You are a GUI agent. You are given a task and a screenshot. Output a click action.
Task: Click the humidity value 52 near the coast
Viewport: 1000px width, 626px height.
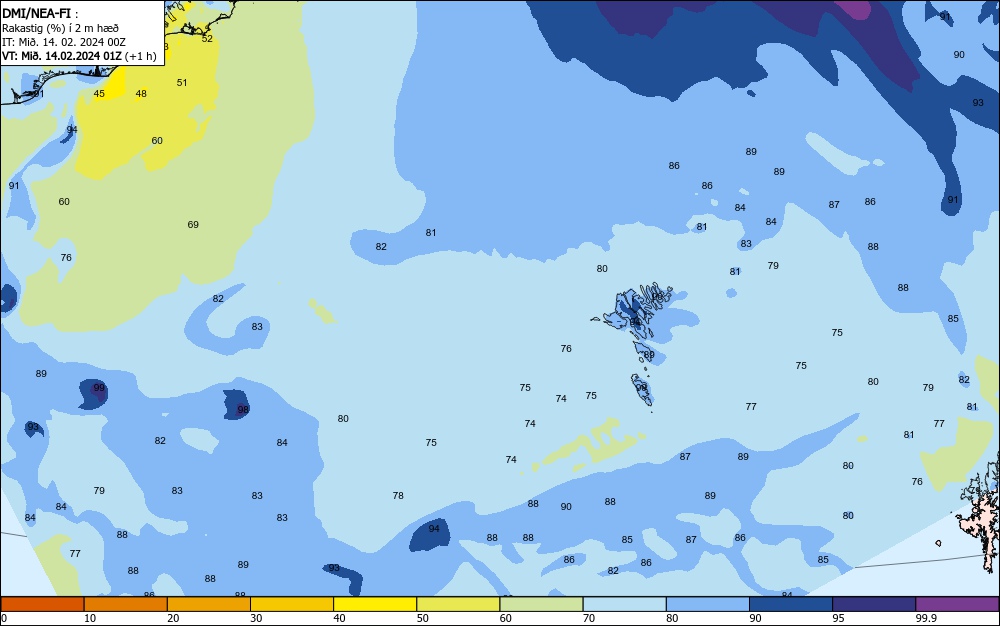click(x=207, y=38)
